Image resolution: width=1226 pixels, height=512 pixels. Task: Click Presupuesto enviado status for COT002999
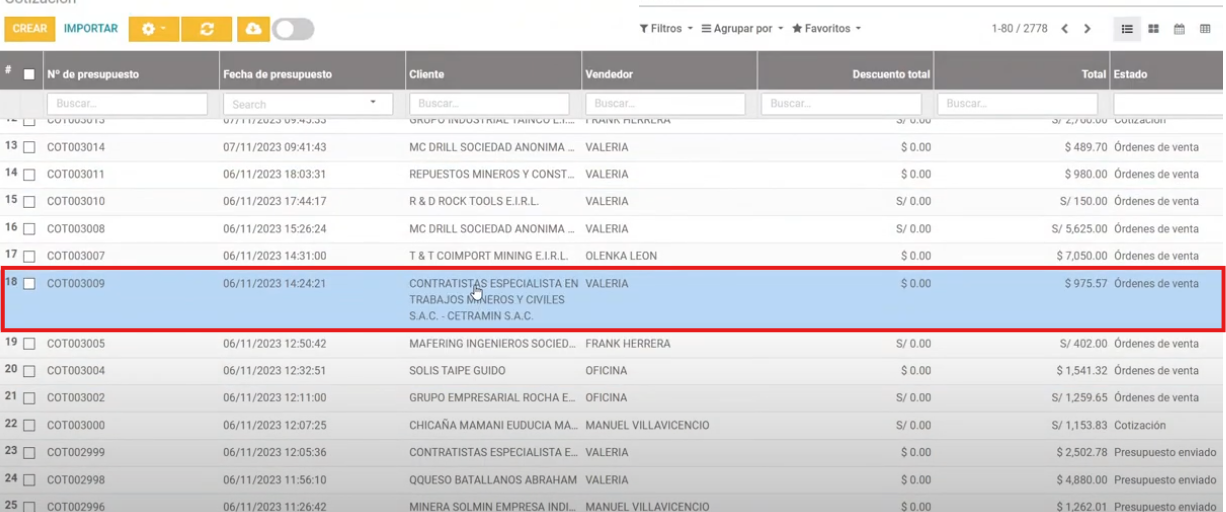tap(1165, 453)
